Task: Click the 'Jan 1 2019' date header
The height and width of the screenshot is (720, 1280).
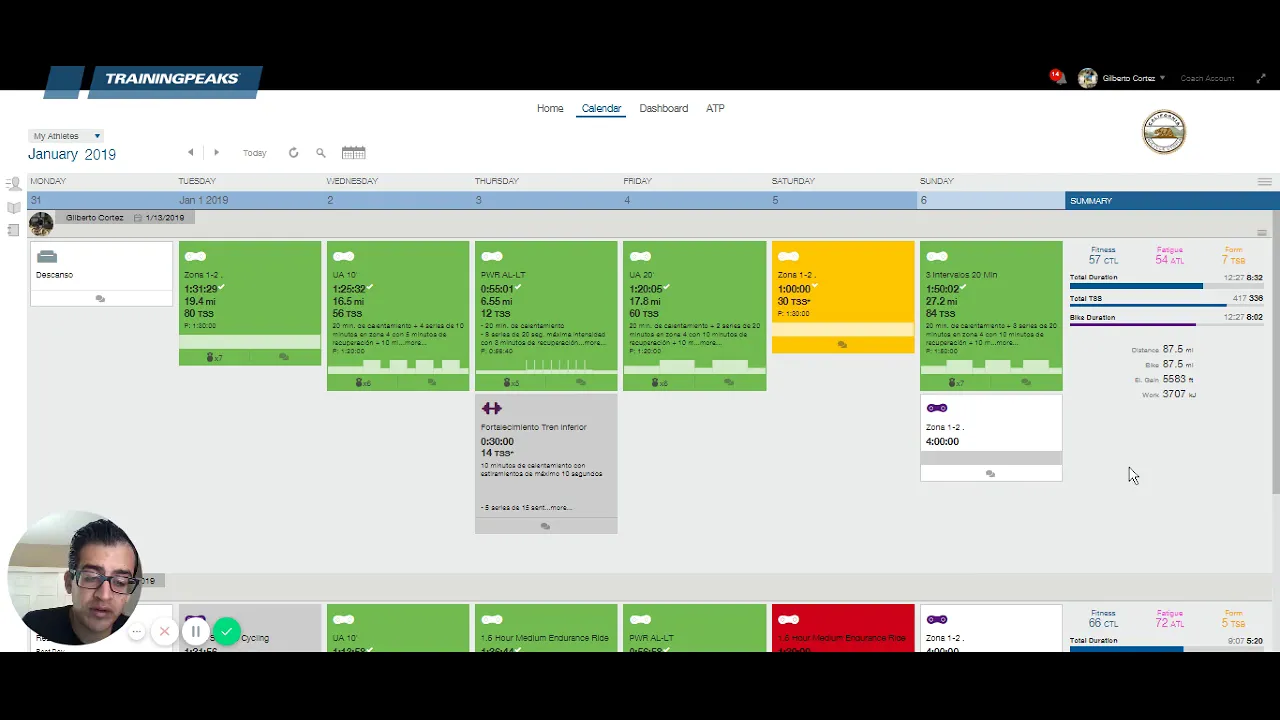Action: pos(203,200)
